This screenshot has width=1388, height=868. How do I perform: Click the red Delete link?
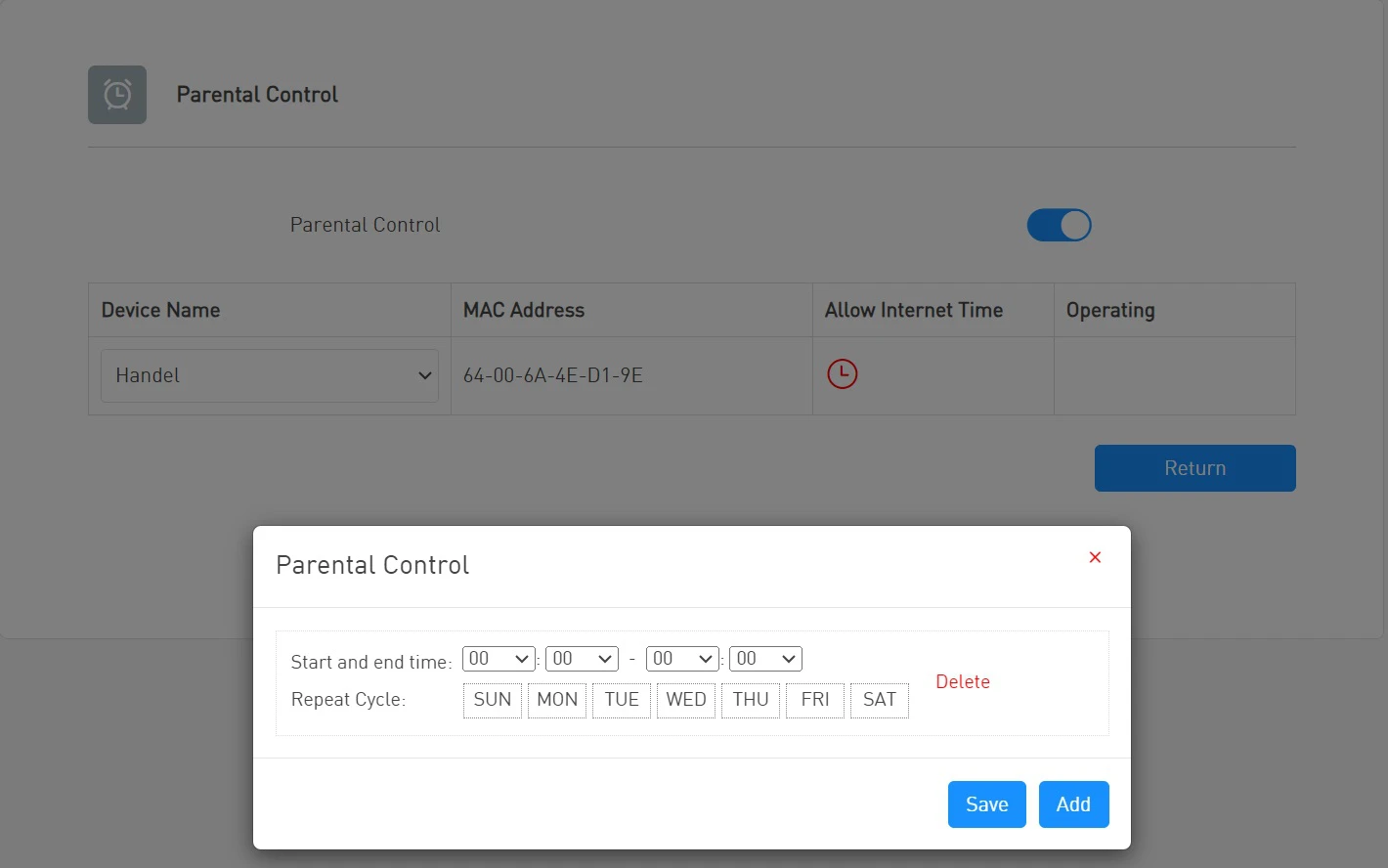[x=963, y=682]
